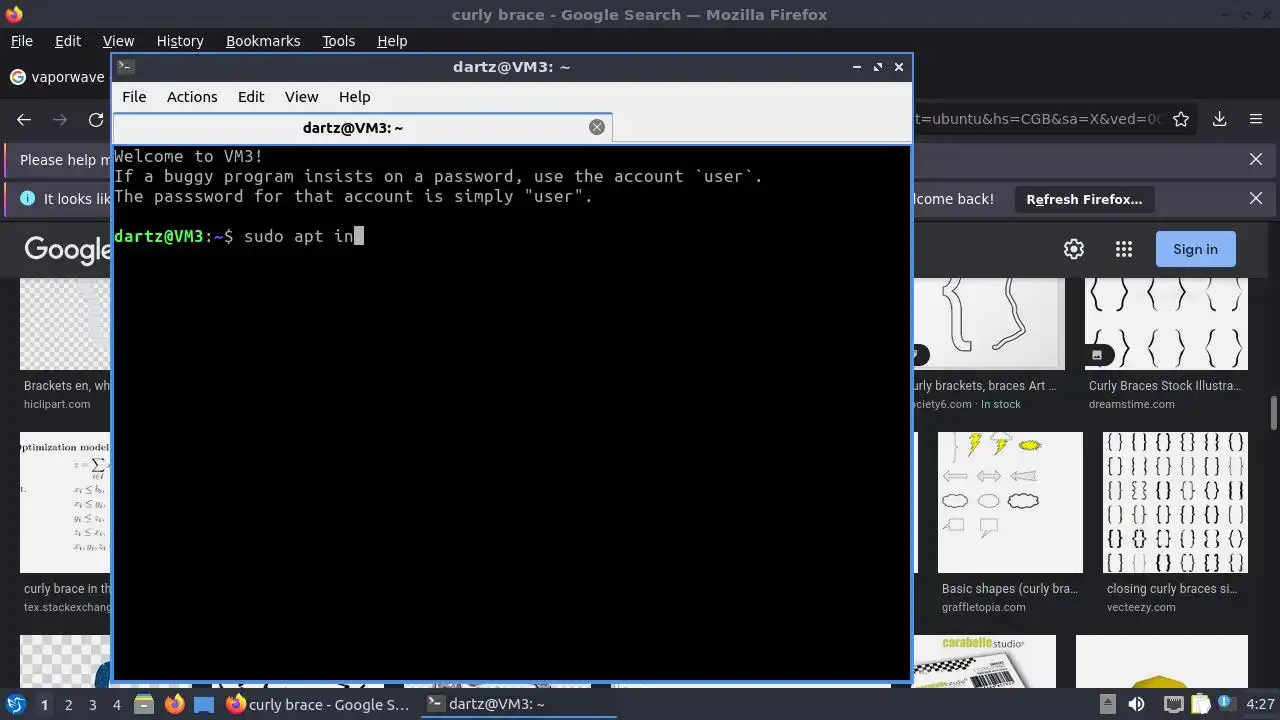Click the removable media eject tray icon
The image size is (1280, 720).
pyautogui.click(x=1107, y=704)
